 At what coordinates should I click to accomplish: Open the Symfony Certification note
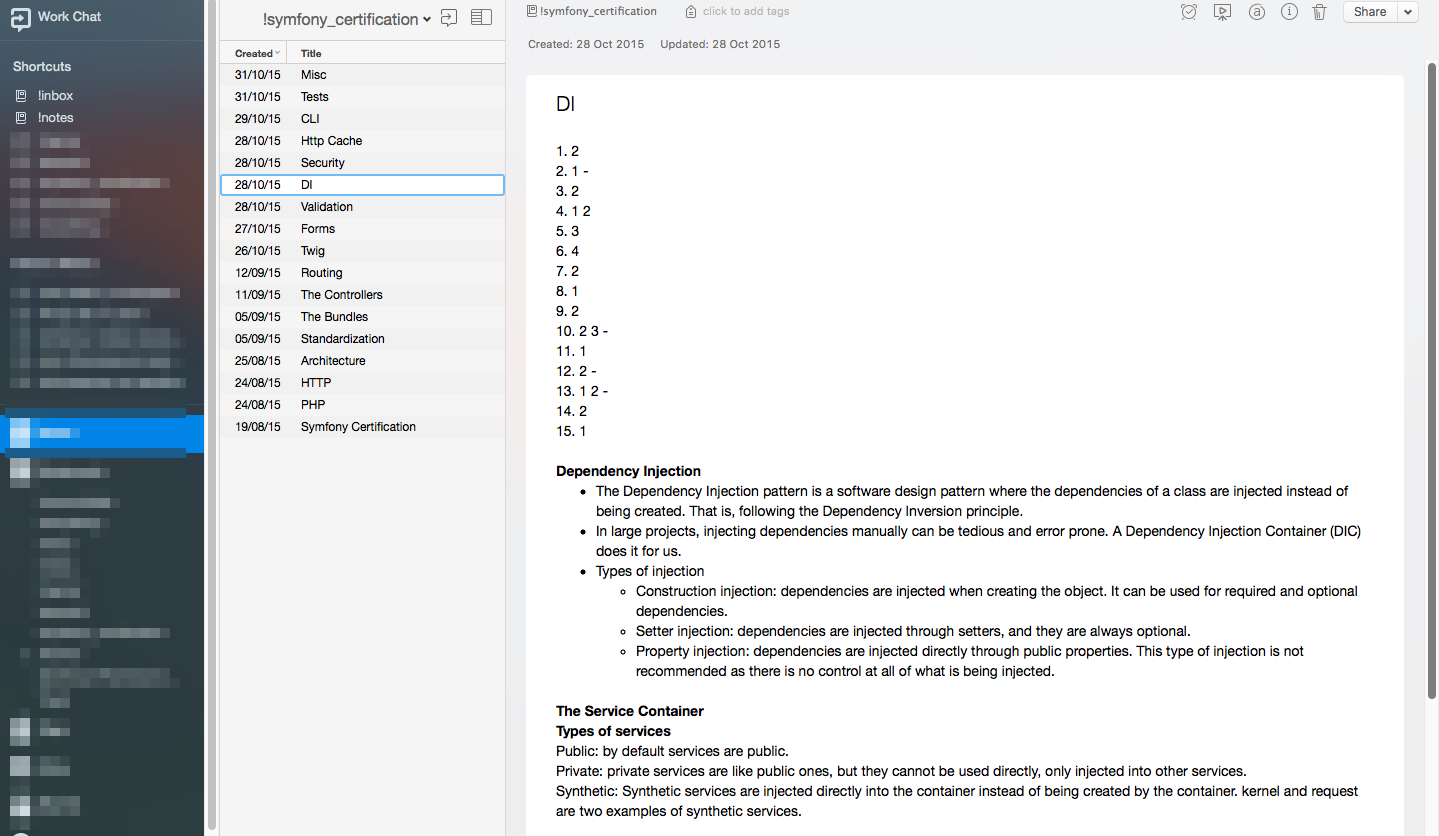[358, 427]
